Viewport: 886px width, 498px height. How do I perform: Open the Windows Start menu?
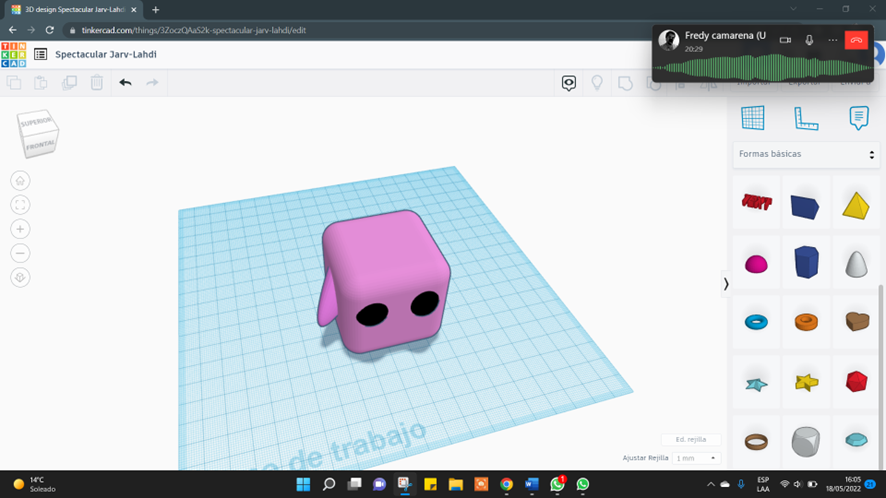[x=303, y=484]
